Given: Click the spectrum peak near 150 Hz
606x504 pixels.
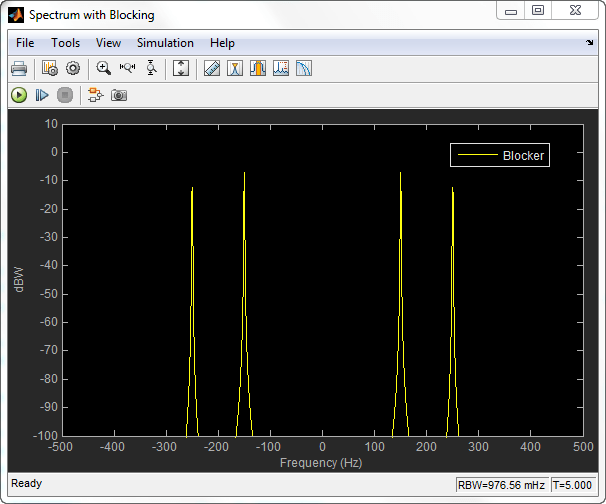Looking at the screenshot, I should (x=400, y=173).
